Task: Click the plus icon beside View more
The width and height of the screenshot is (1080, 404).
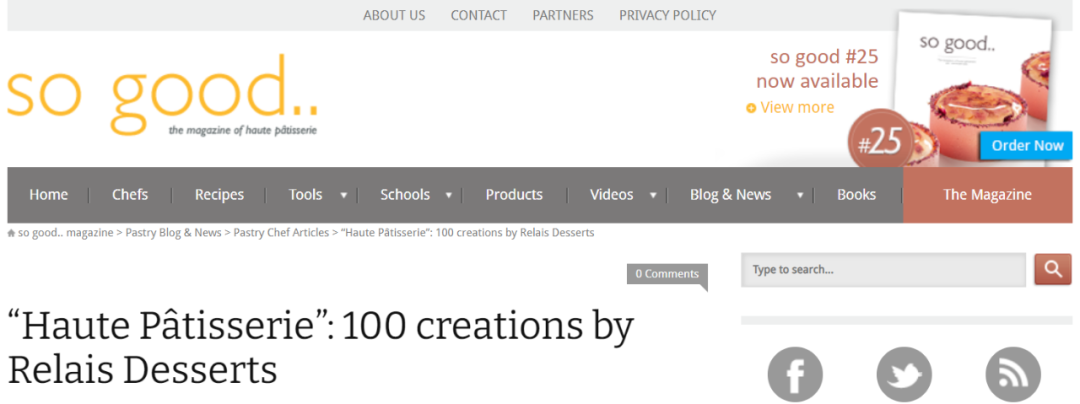Action: click(x=751, y=108)
